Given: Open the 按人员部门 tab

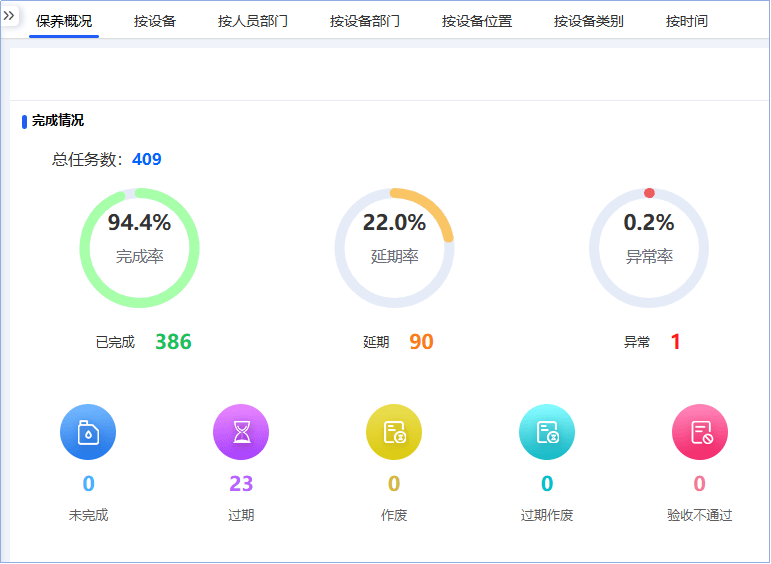Looking at the screenshot, I should (253, 21).
